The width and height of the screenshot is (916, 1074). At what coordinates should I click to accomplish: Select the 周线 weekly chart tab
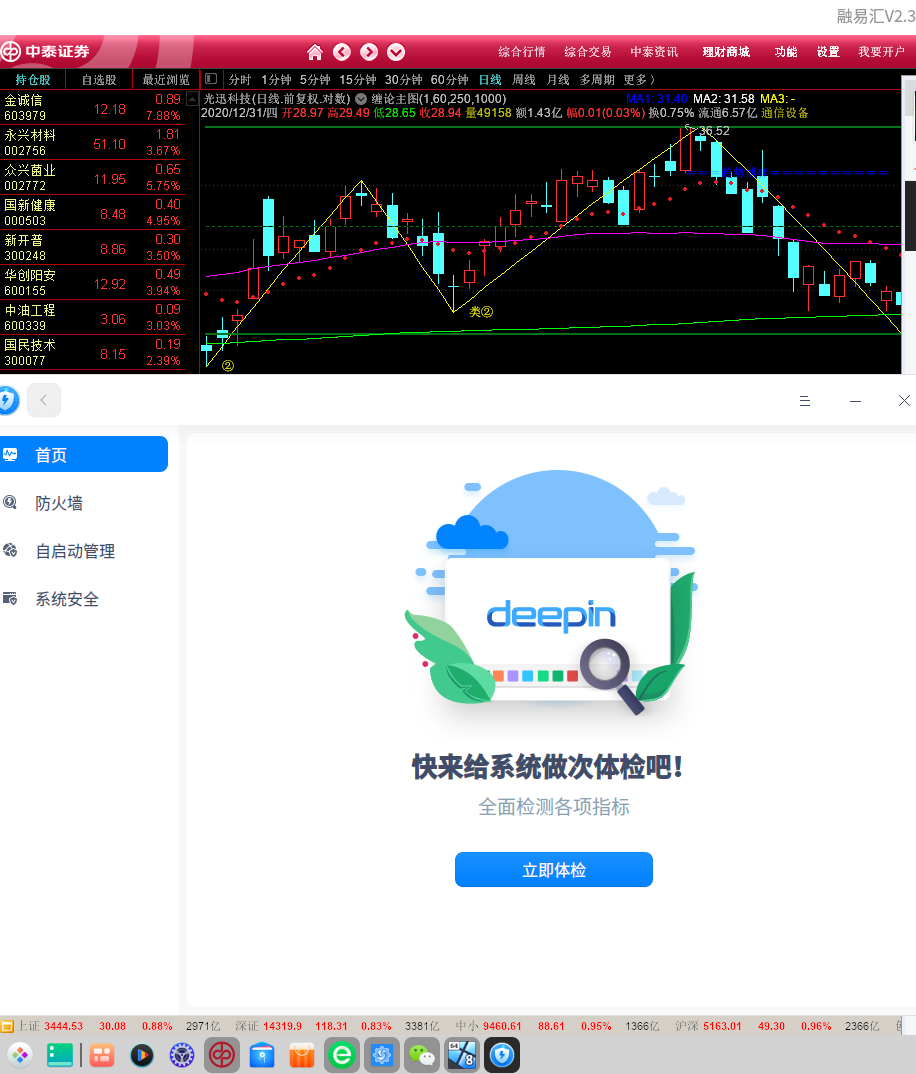click(524, 79)
